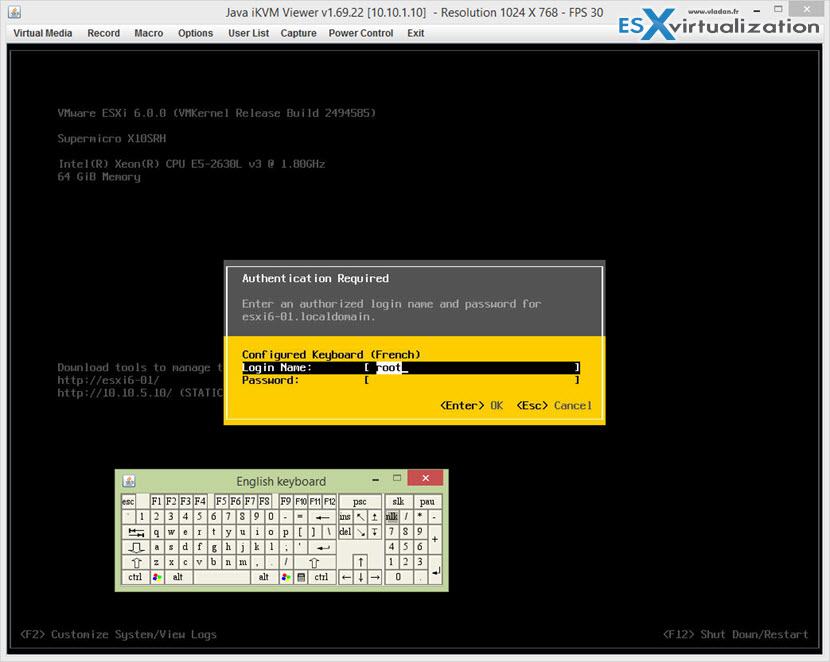Open the Options menu
Viewport: 830px width, 662px height.
(x=195, y=33)
